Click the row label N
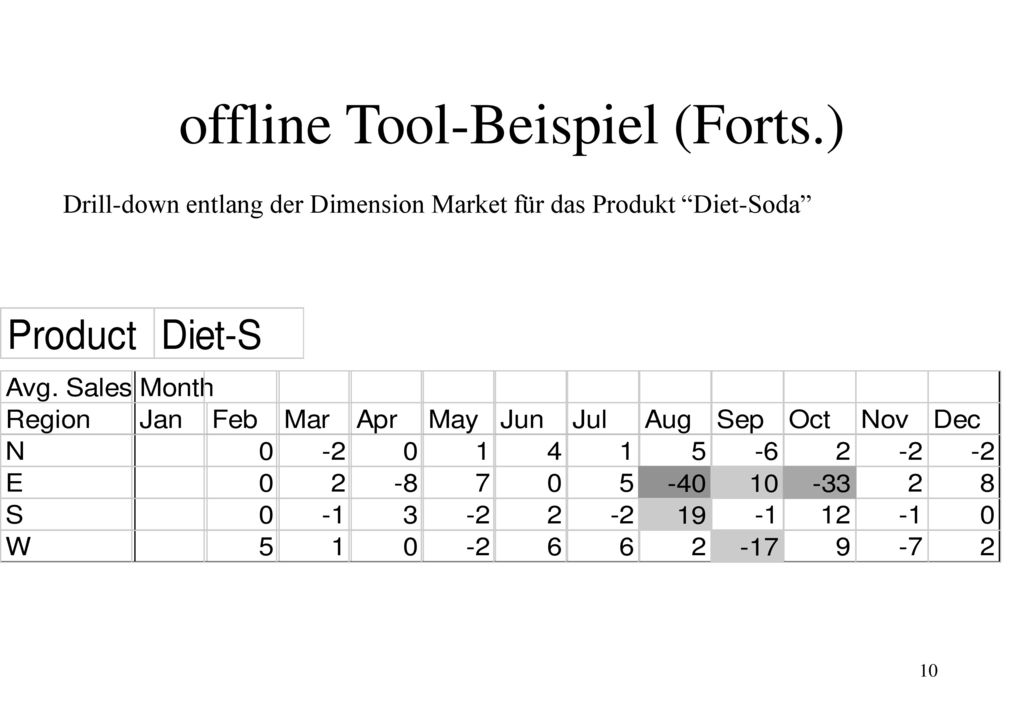The height and width of the screenshot is (709, 1024). [68, 451]
